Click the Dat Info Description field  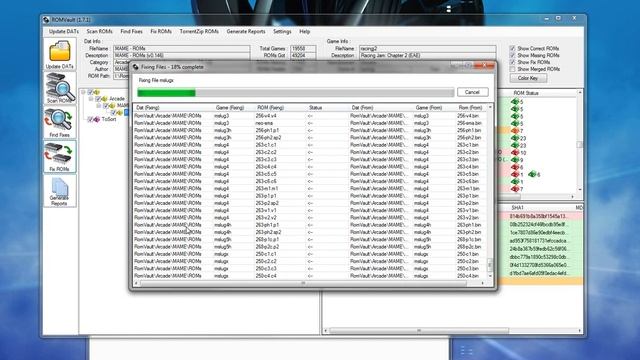[x=181, y=56]
